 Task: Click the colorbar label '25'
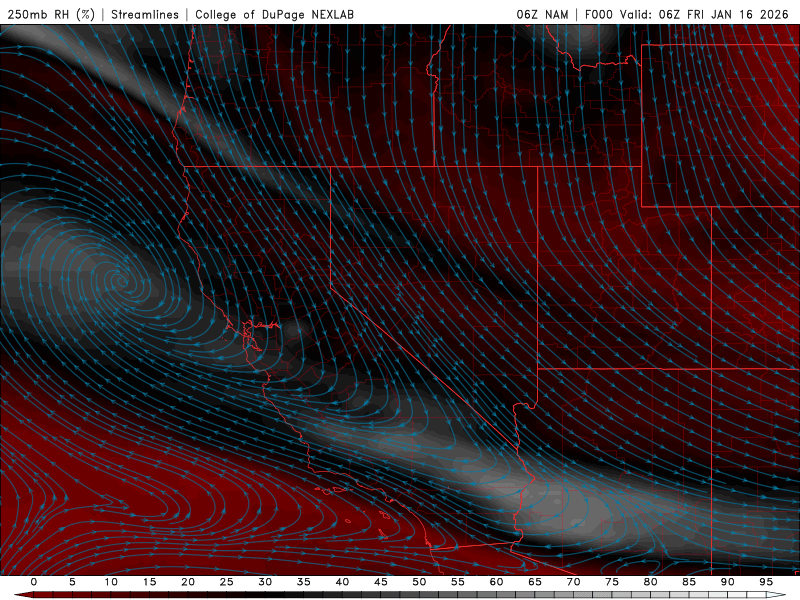coord(227,582)
